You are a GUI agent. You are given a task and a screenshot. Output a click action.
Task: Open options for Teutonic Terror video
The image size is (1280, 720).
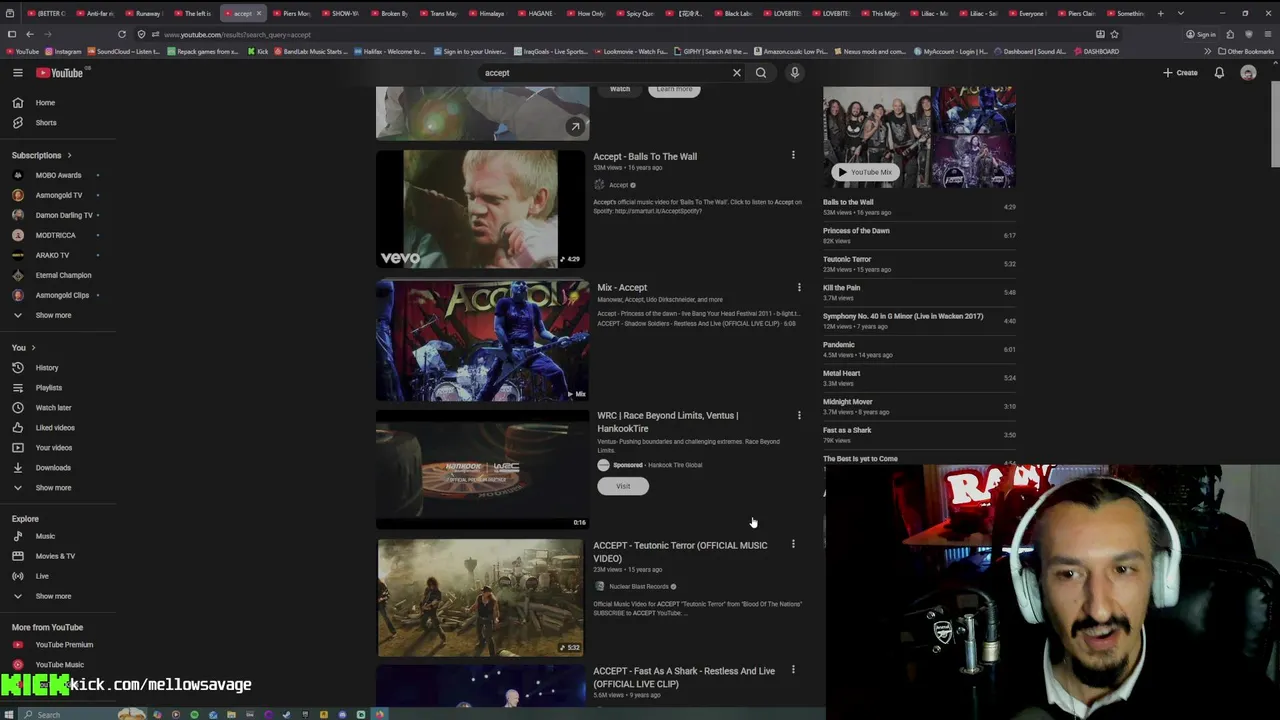[793, 544]
